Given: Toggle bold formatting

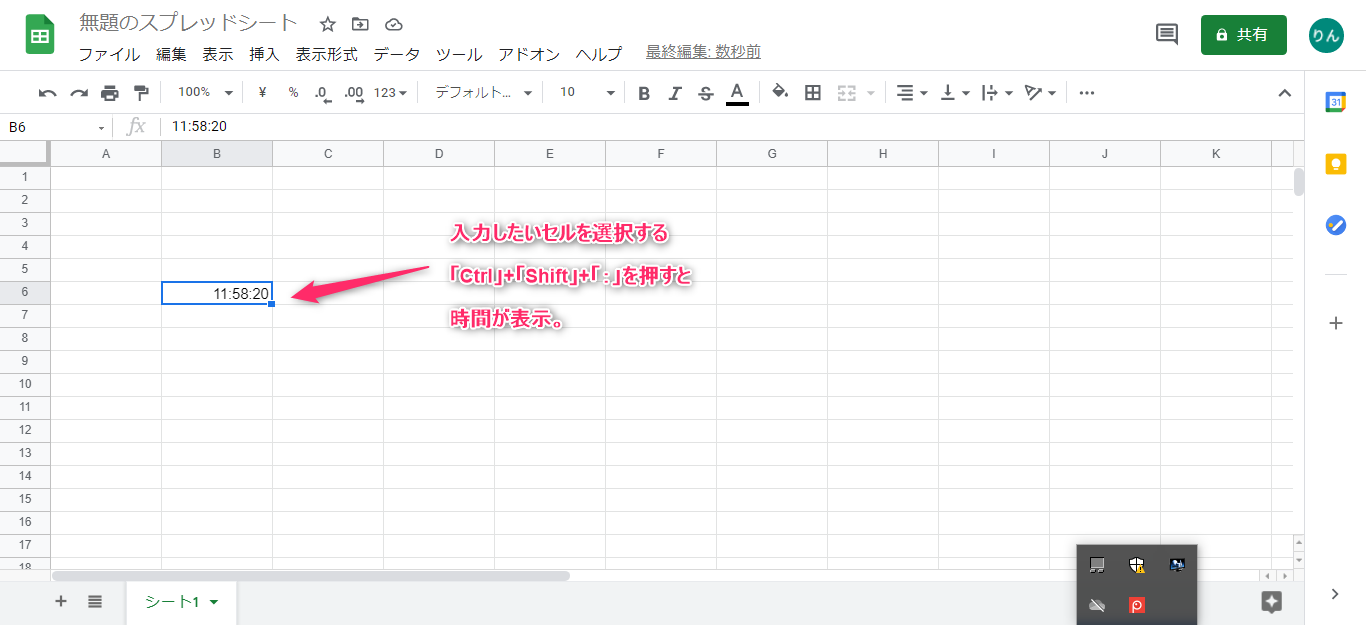Looking at the screenshot, I should [x=644, y=93].
